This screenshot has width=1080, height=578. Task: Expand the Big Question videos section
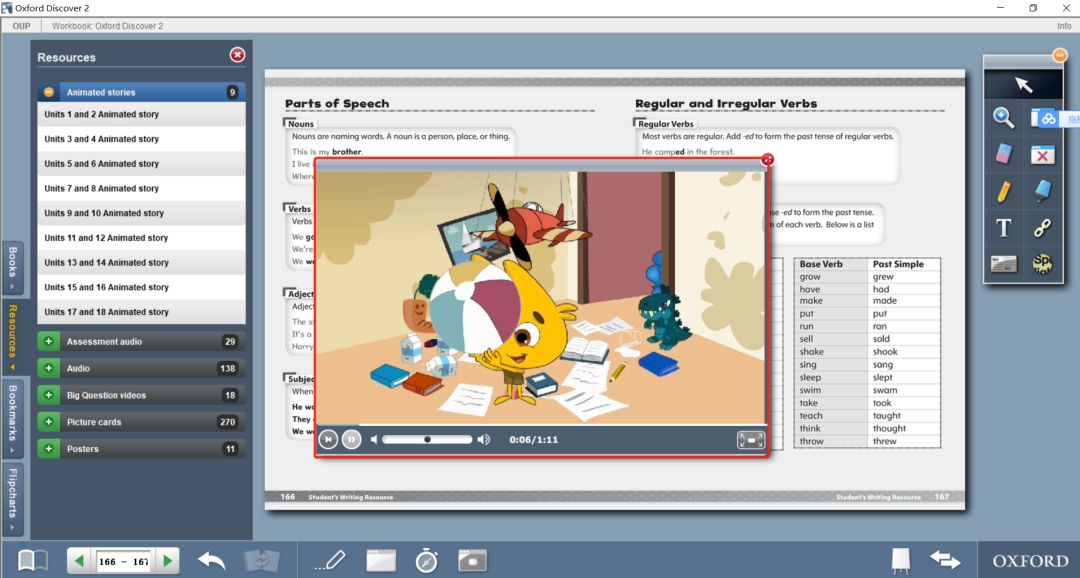click(48, 395)
